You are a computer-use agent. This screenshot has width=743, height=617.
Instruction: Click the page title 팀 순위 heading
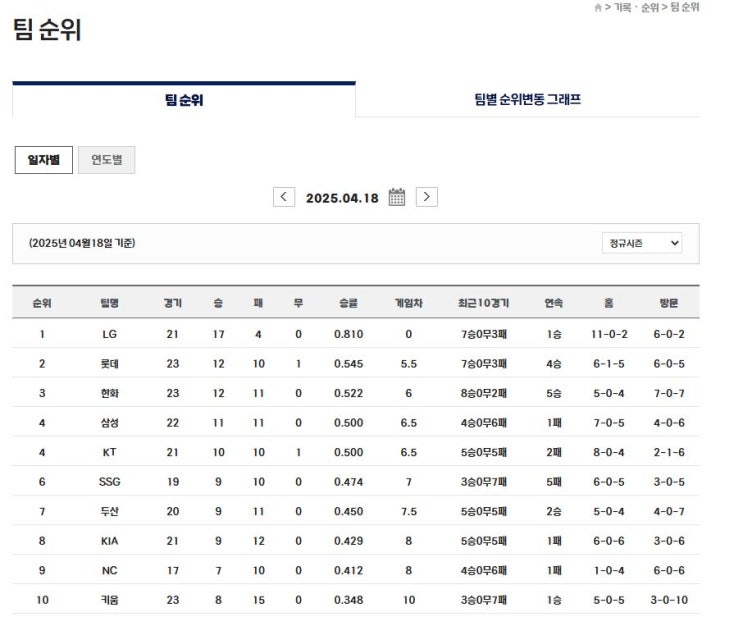tap(47, 29)
